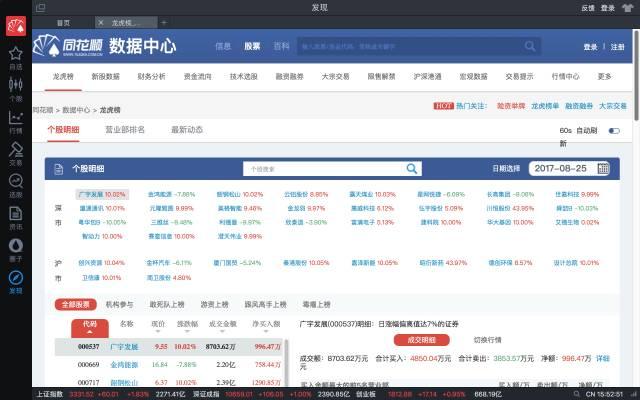Open the 行情 chart icon in sidebar
Image resolution: width=640 pixels, height=400 pixels.
(15, 120)
